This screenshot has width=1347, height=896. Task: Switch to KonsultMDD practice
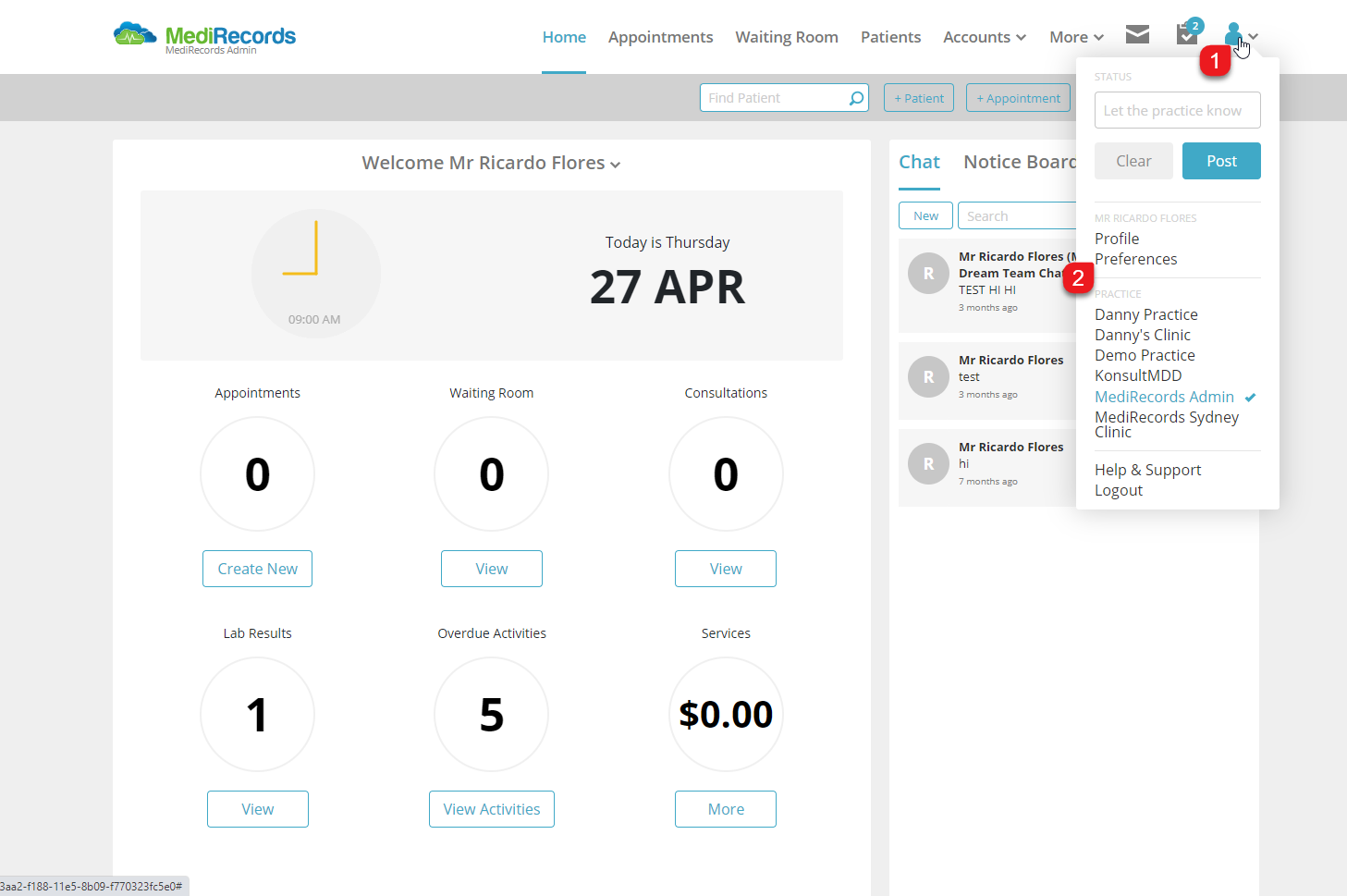1138,375
